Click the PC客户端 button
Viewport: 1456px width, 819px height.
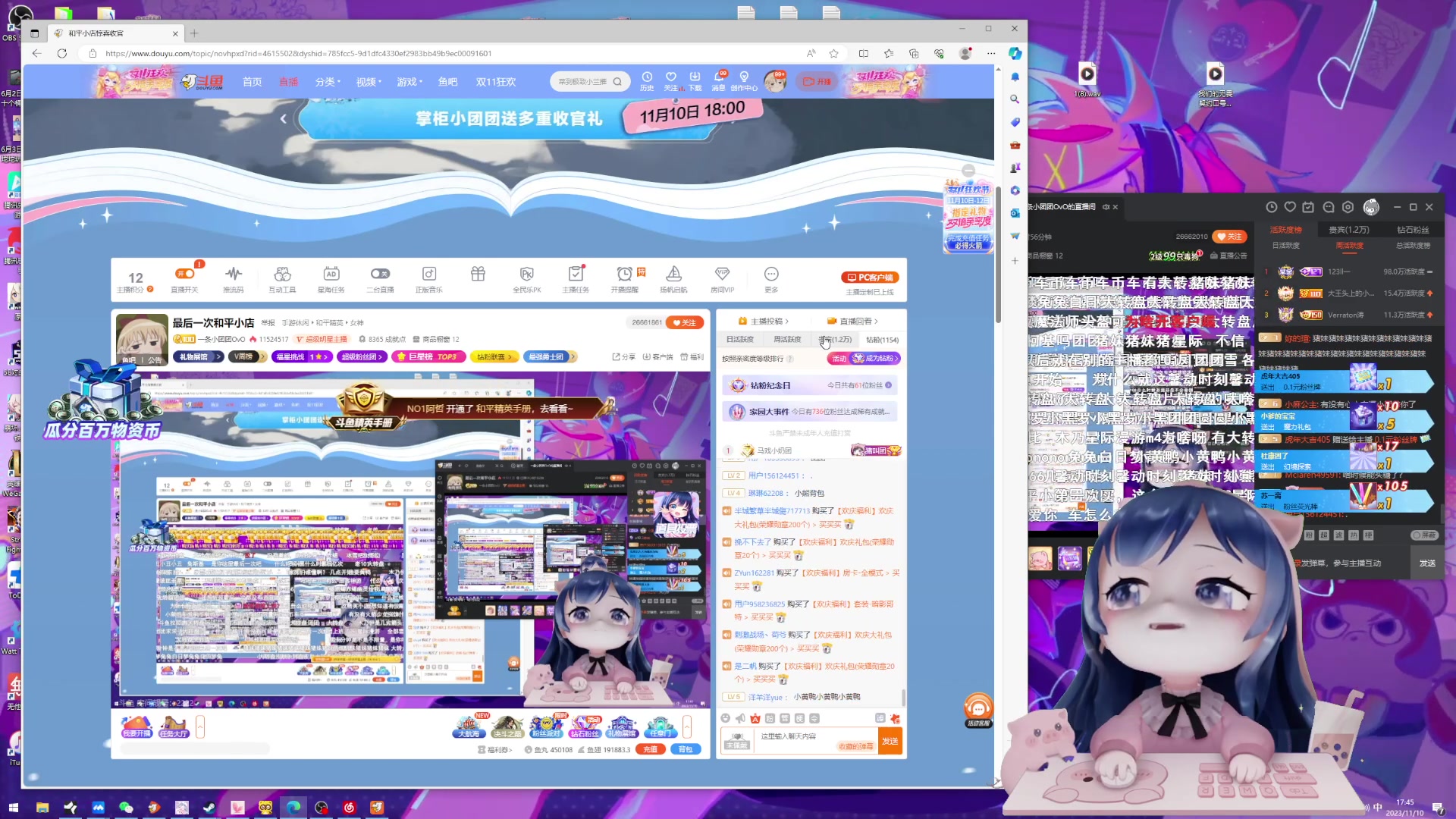[870, 278]
